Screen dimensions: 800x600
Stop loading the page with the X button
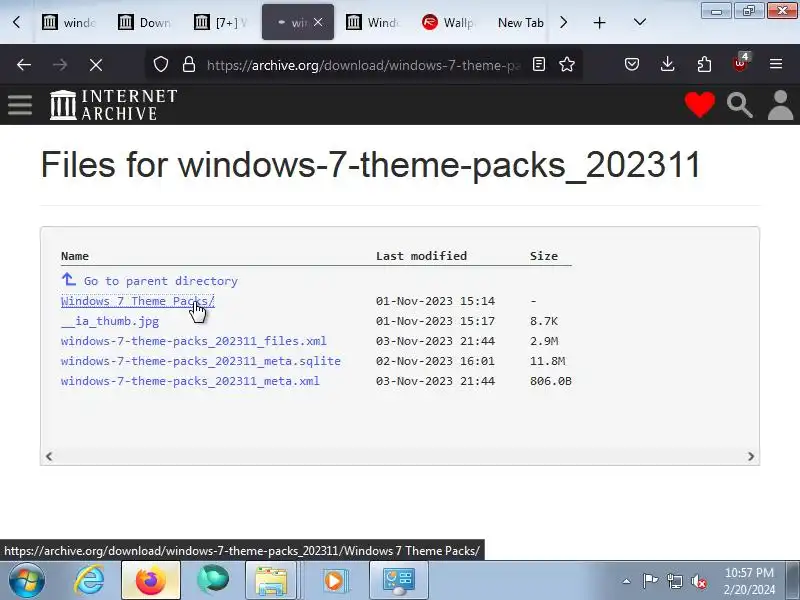click(95, 65)
